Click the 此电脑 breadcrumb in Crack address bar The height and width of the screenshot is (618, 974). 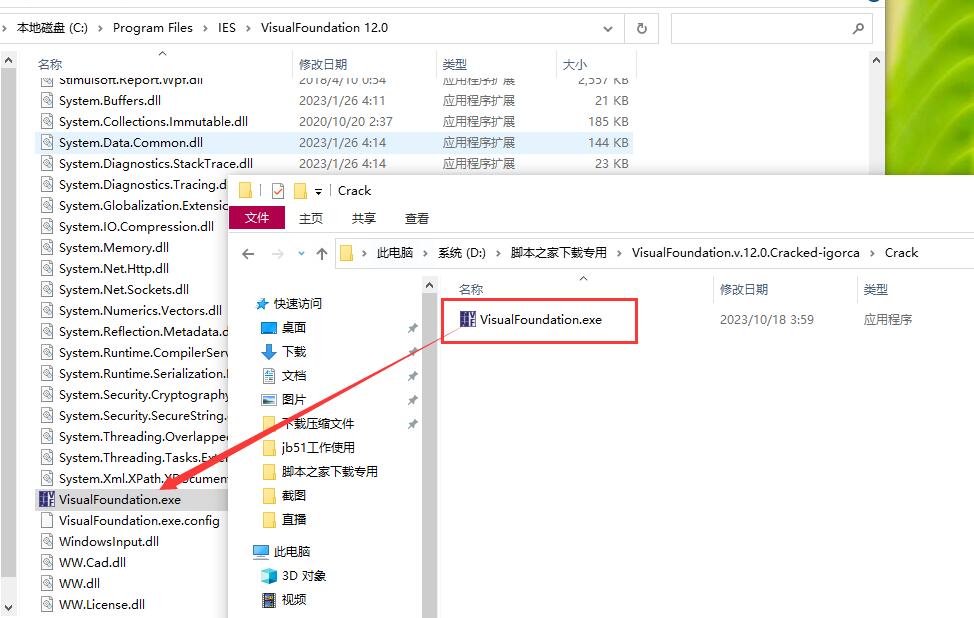pyautogui.click(x=394, y=253)
